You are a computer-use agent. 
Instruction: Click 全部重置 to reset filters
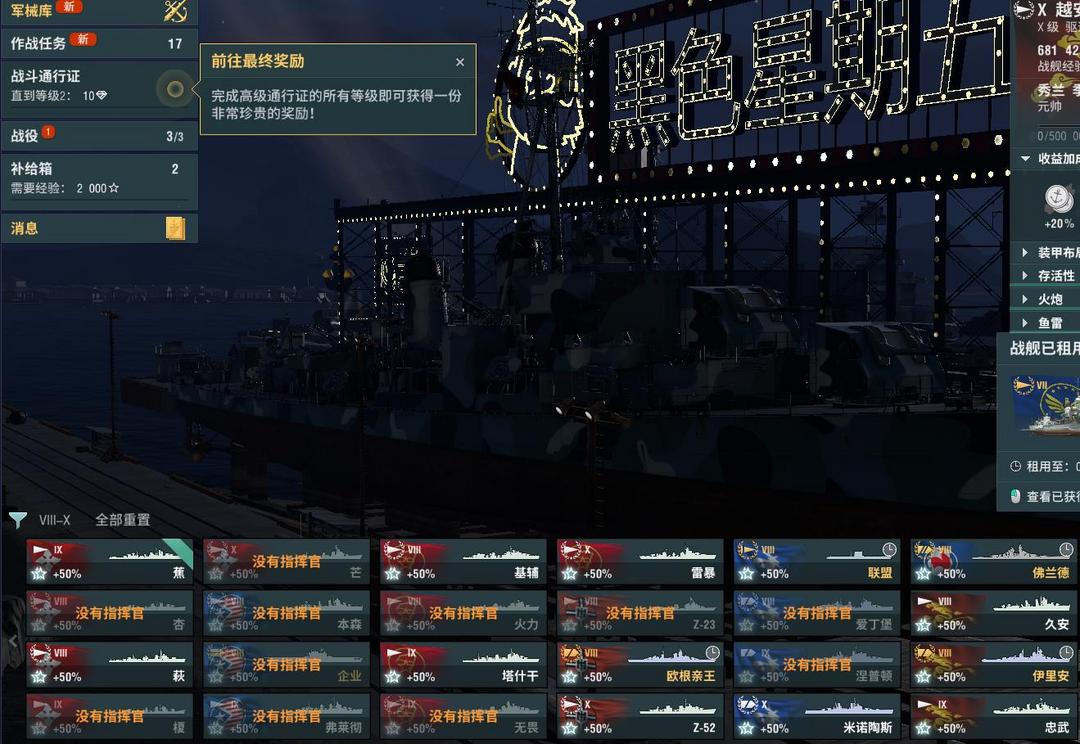tap(123, 520)
